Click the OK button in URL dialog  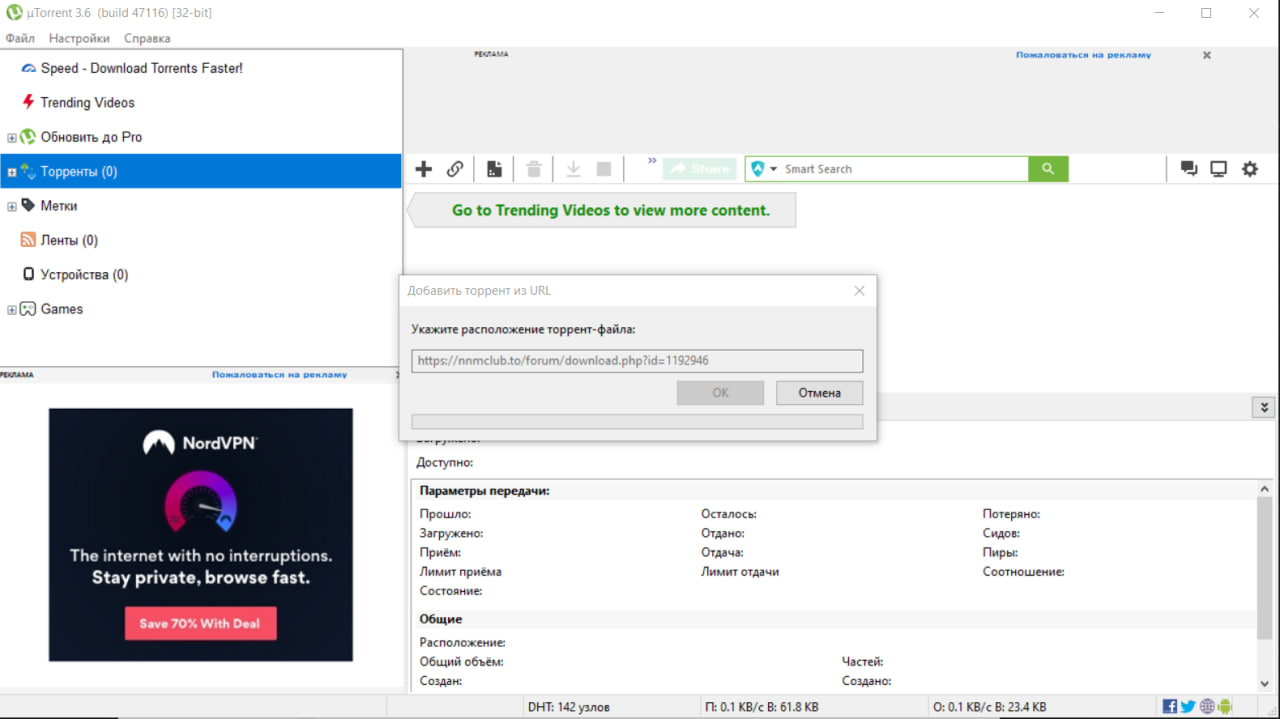click(720, 393)
